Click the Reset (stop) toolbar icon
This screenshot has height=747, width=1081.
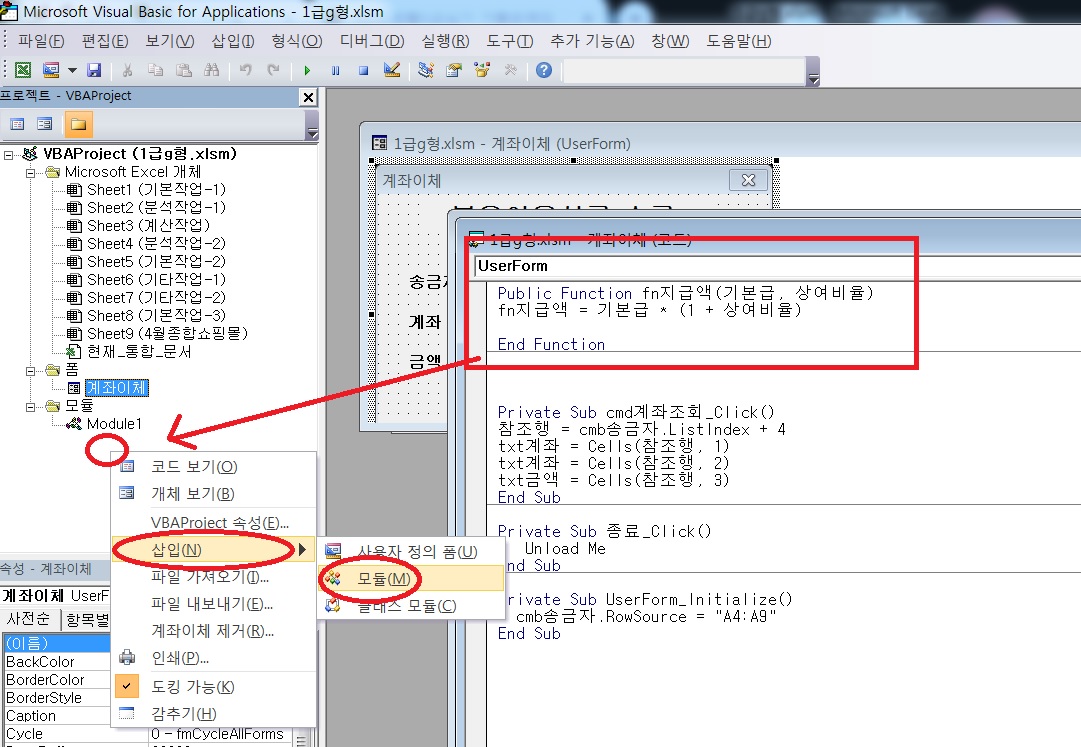(x=363, y=70)
